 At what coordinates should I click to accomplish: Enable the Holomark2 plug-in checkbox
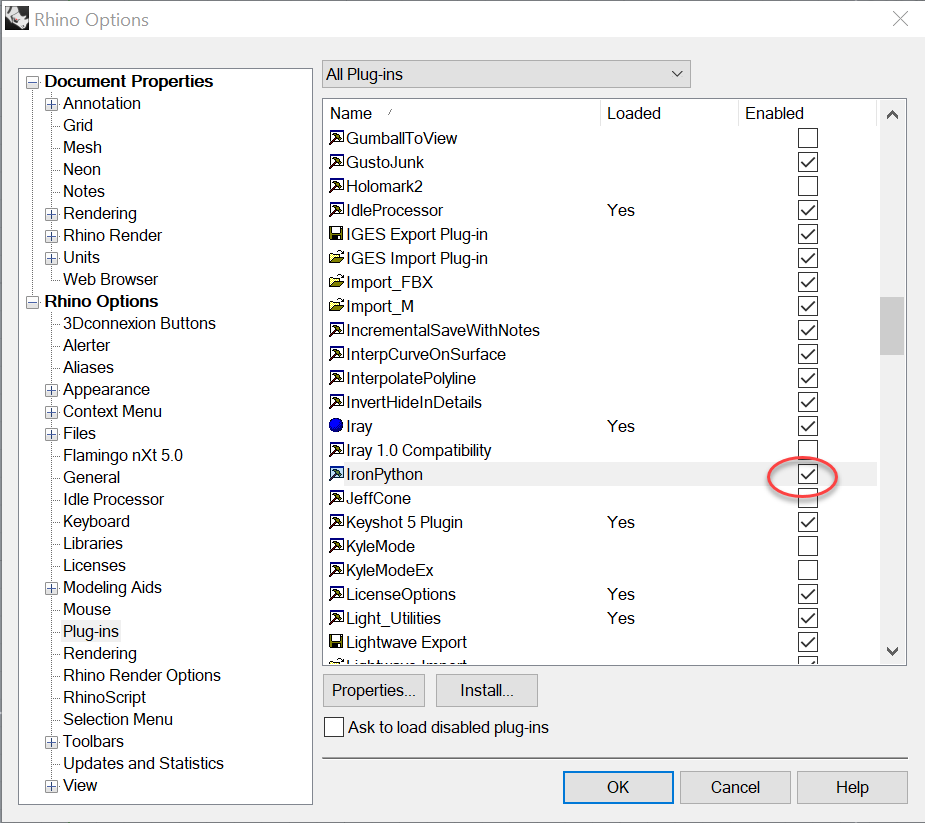(x=807, y=185)
